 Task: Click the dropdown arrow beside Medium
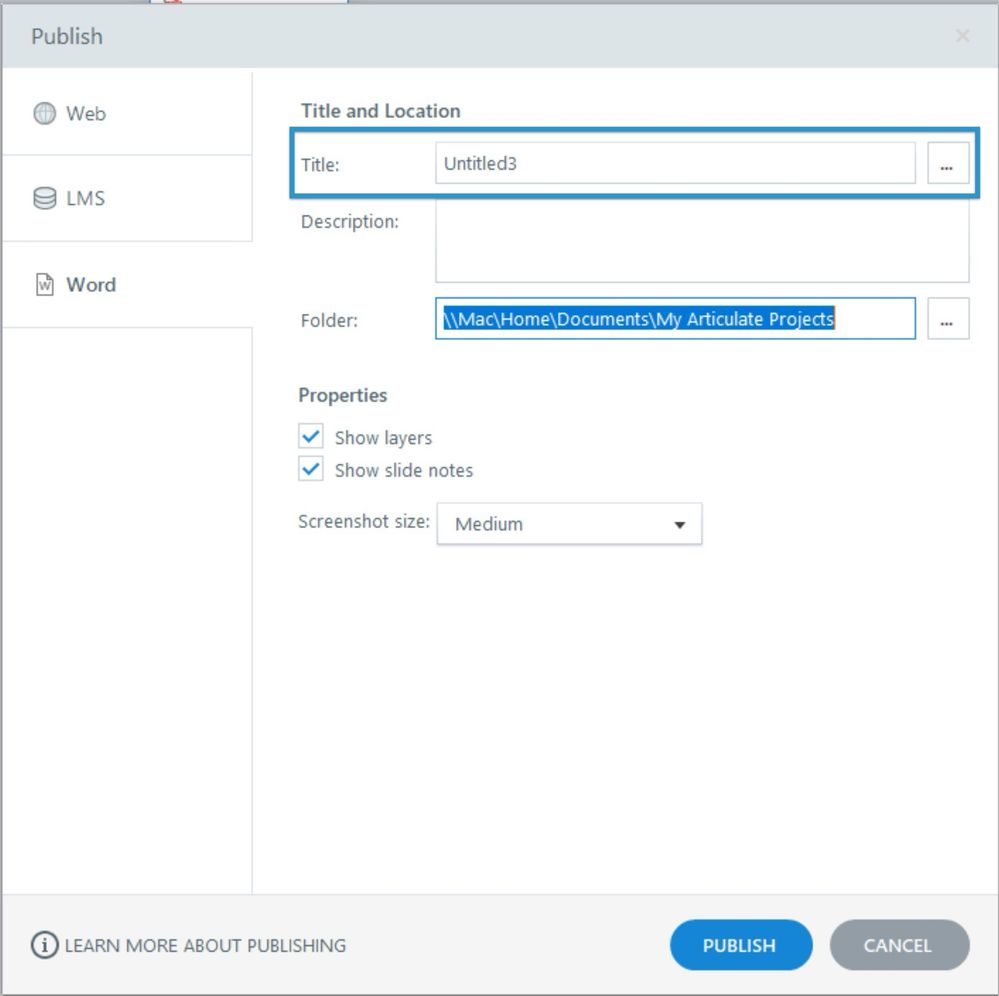(680, 525)
